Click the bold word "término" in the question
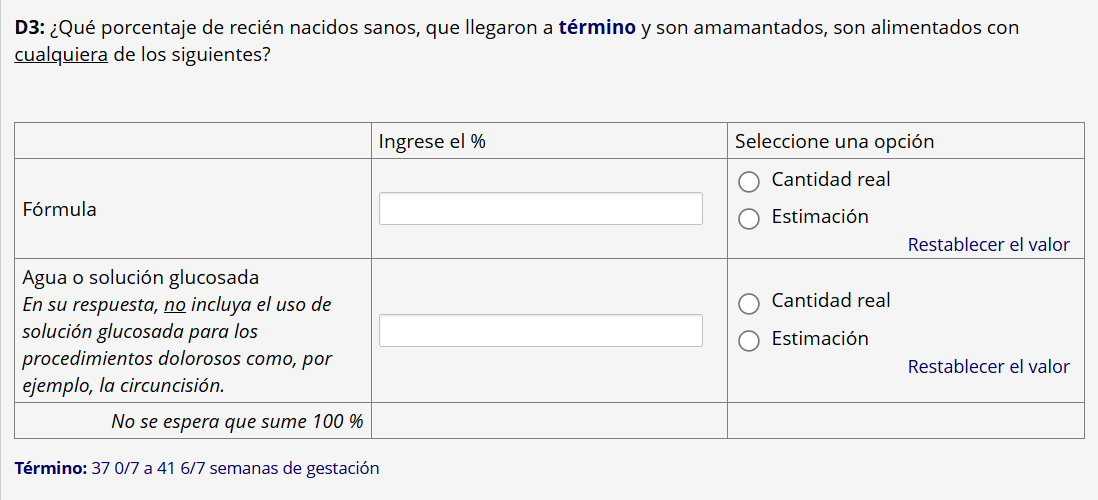This screenshot has width=1098, height=500. tap(597, 28)
